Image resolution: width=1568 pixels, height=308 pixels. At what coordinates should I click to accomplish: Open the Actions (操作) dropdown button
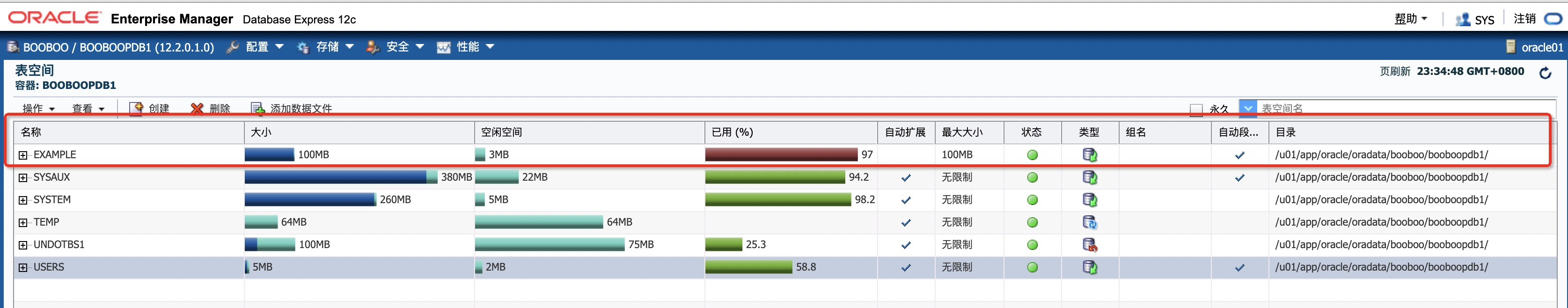coord(38,108)
